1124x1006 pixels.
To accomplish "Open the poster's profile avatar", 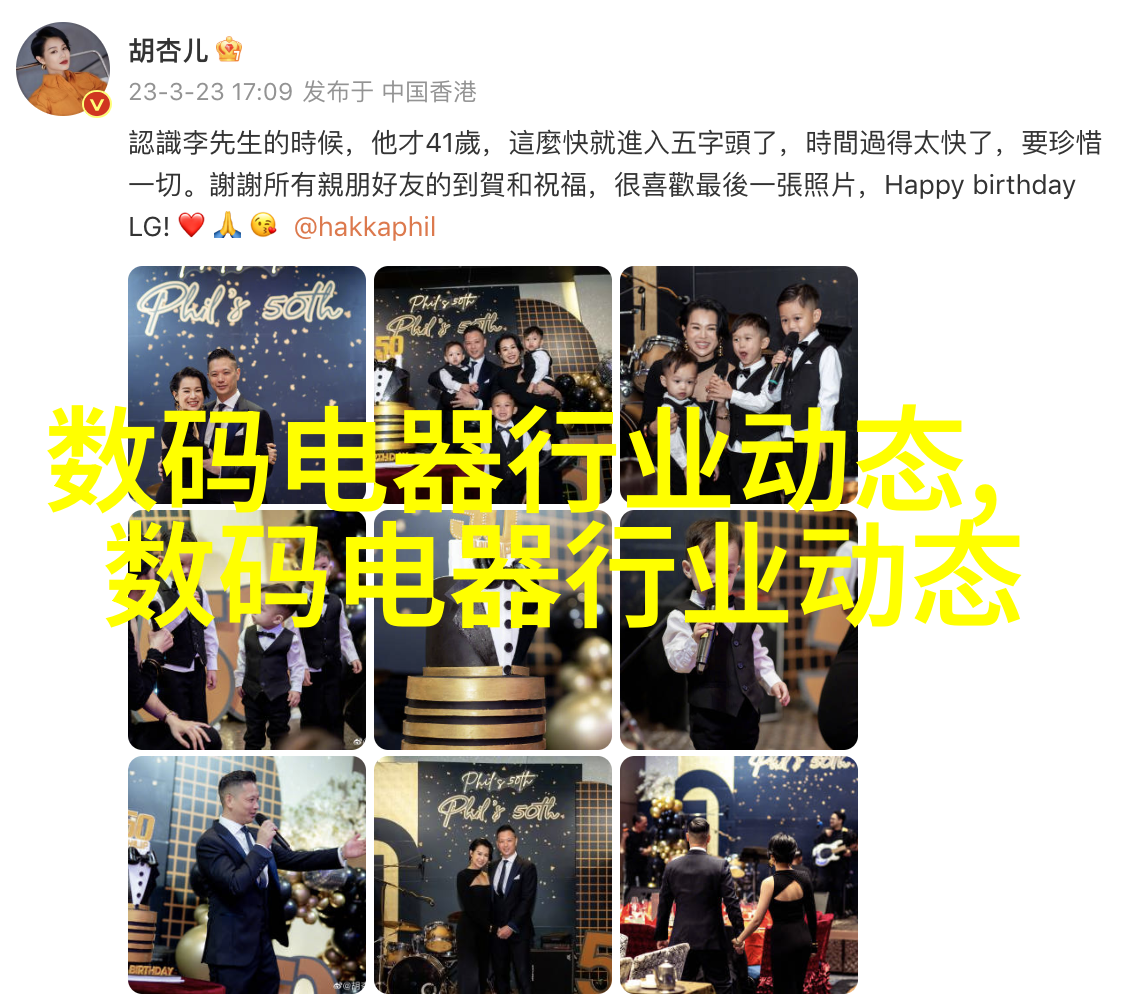I will click(x=63, y=69).
